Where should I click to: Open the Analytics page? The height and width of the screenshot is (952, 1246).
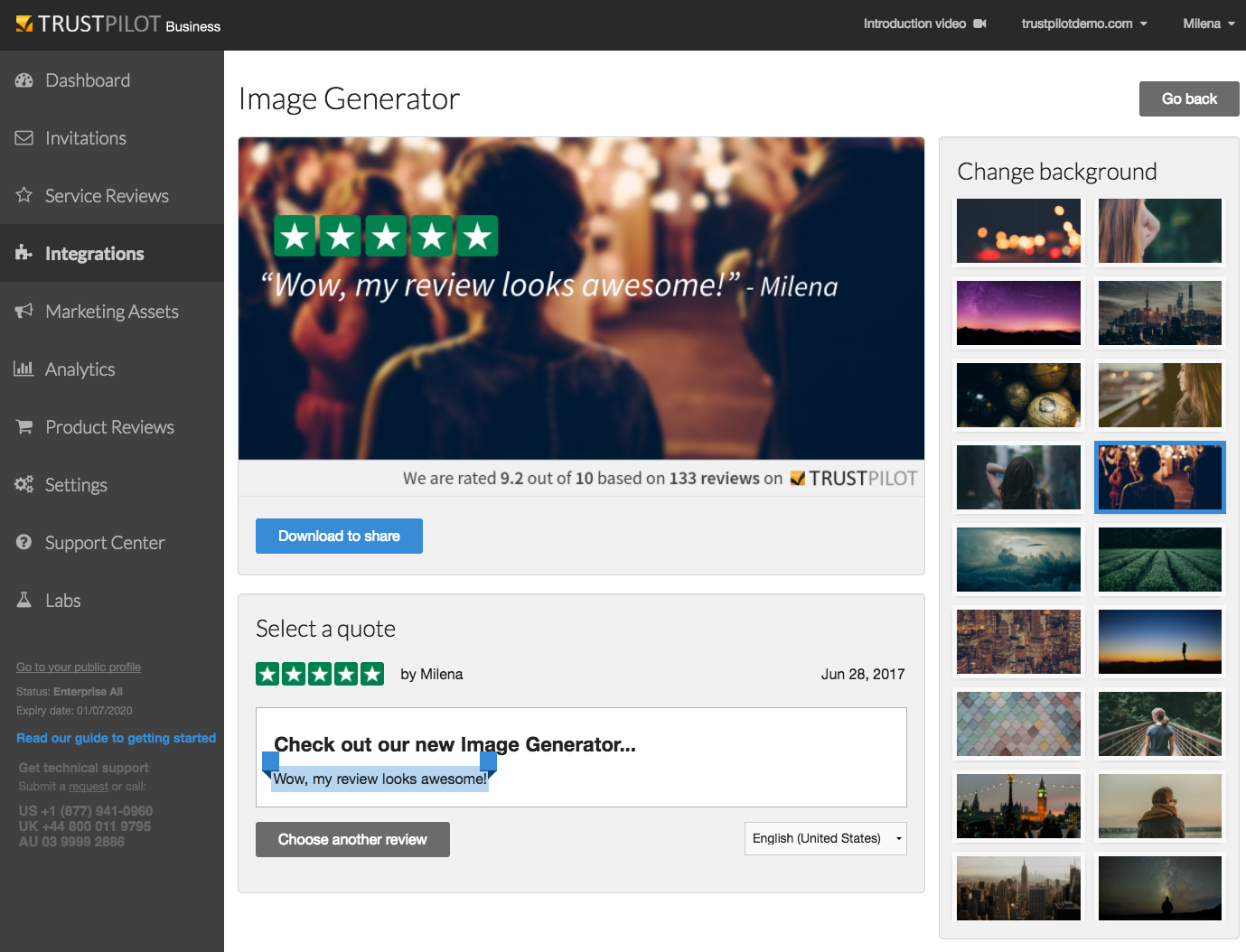pyautogui.click(x=112, y=369)
